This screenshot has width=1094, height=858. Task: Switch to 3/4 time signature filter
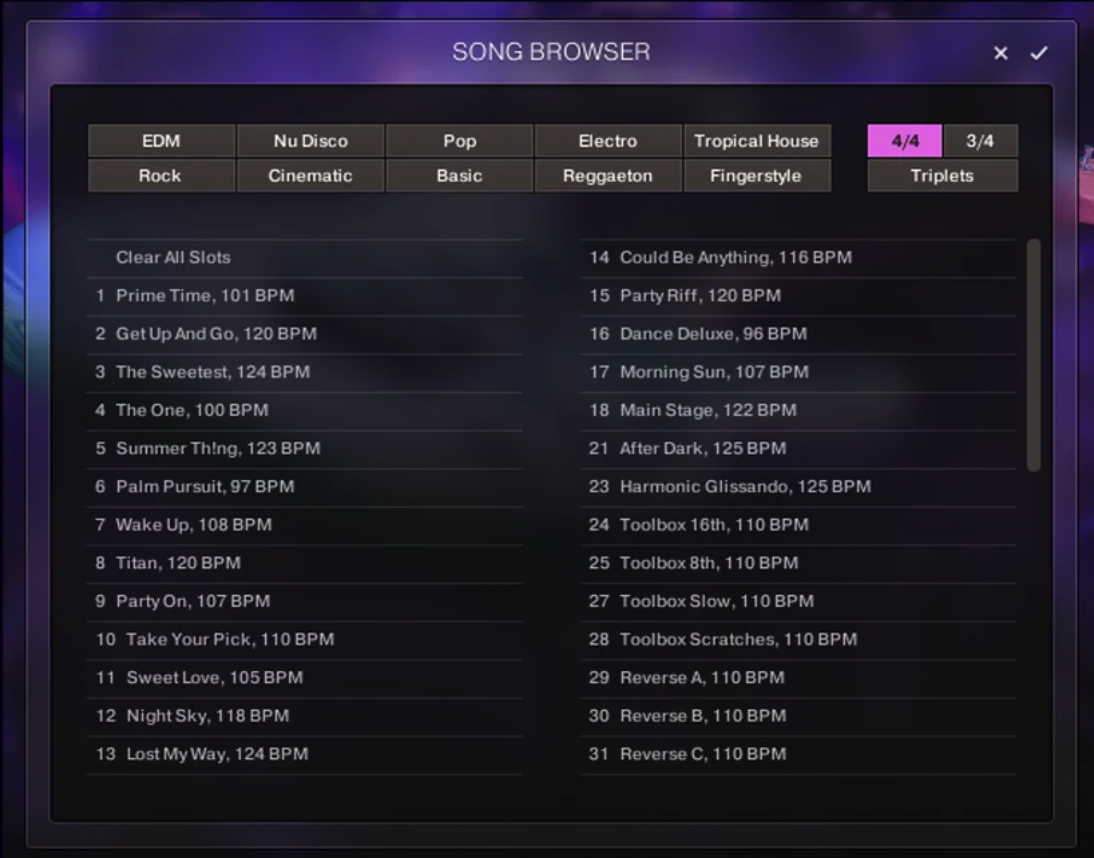[980, 141]
